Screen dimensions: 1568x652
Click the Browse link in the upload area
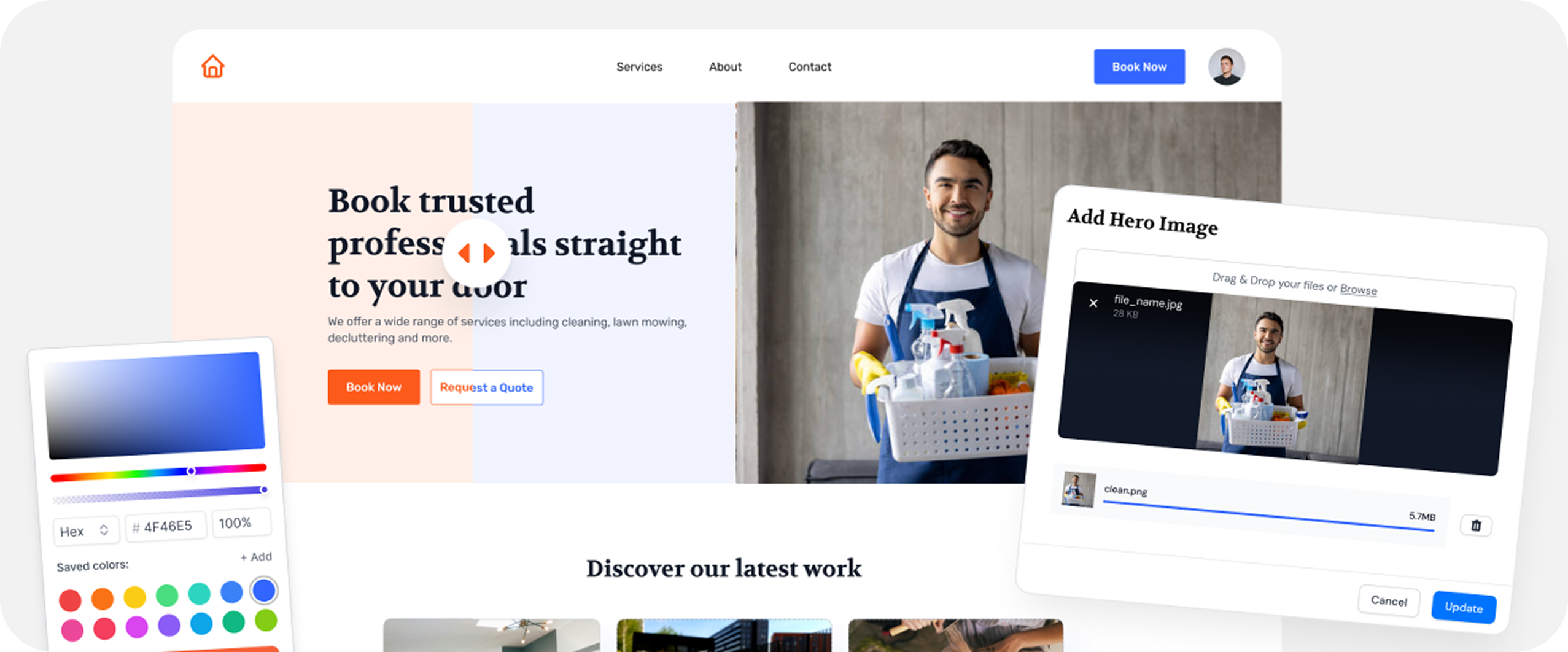tap(1358, 289)
